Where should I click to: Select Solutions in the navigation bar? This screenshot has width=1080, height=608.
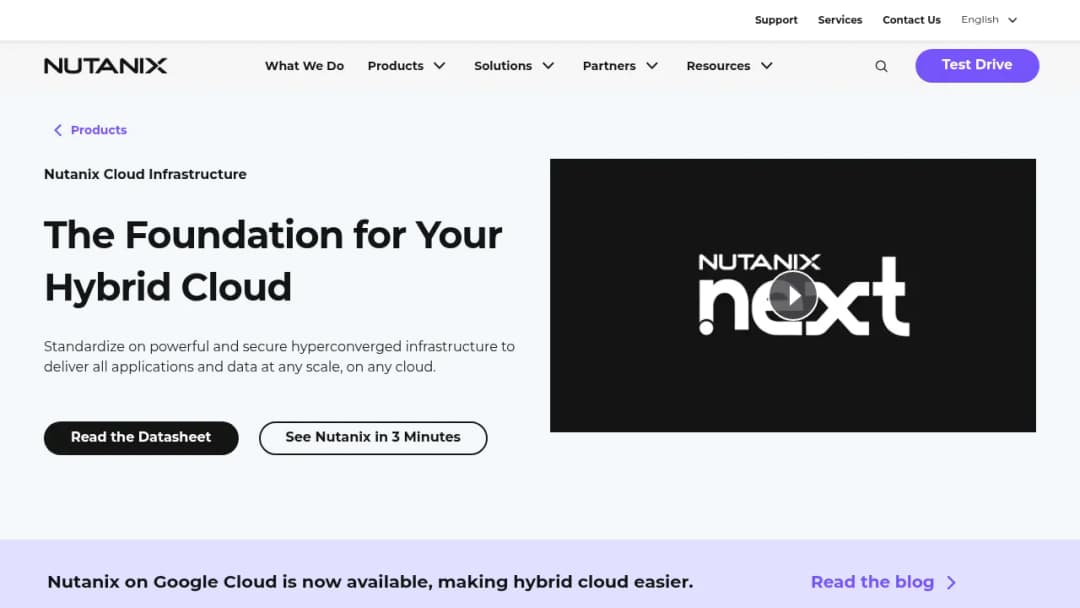click(503, 66)
